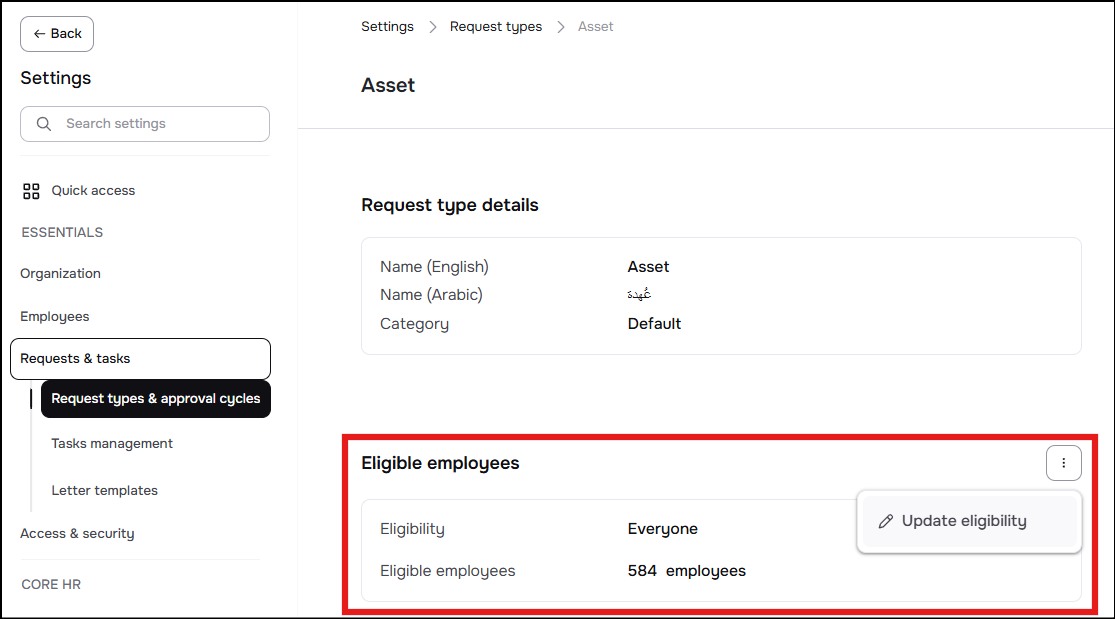This screenshot has height=619, width=1115.
Task: Navigate to the Request types breadcrumb
Action: point(496,27)
